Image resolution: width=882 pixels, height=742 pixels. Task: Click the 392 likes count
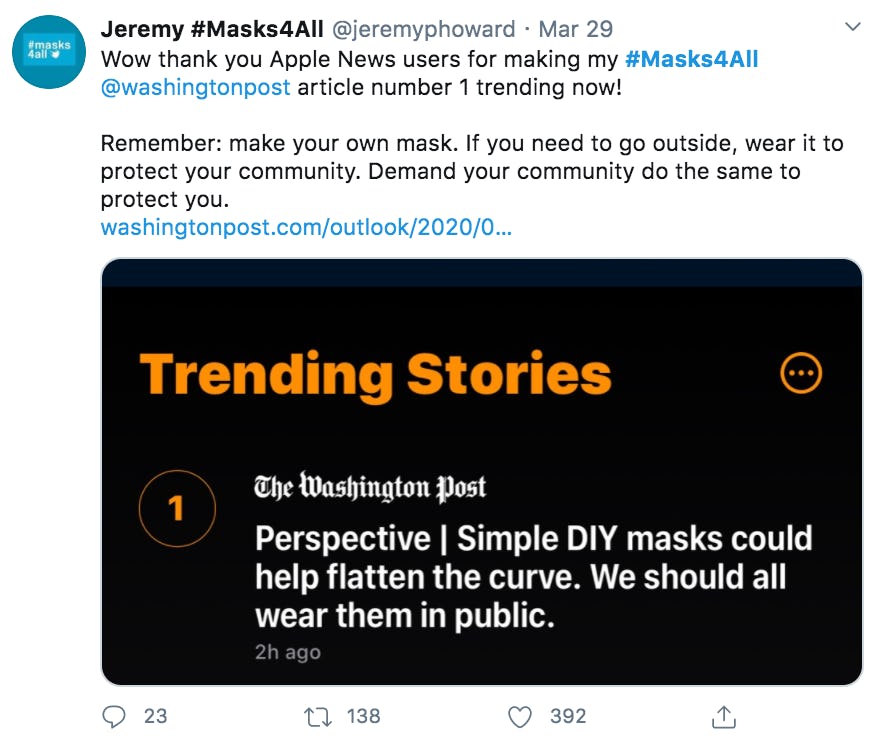click(x=568, y=716)
